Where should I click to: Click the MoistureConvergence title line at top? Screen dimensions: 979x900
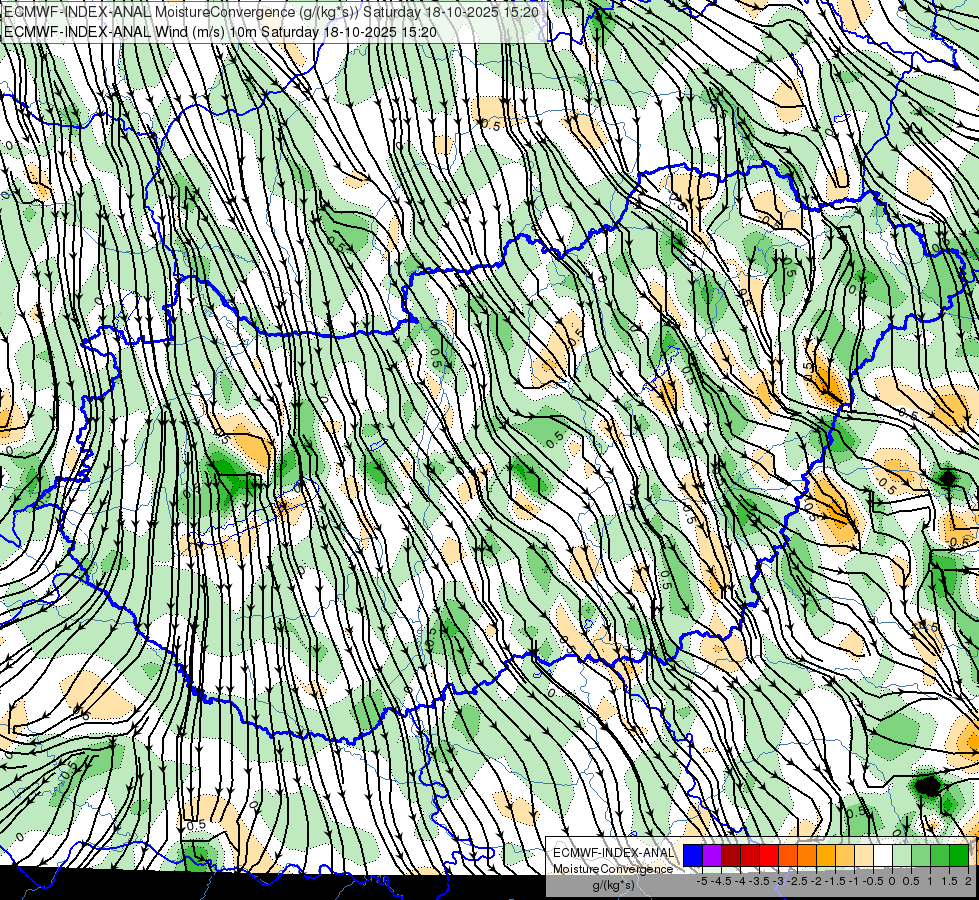coord(272,11)
